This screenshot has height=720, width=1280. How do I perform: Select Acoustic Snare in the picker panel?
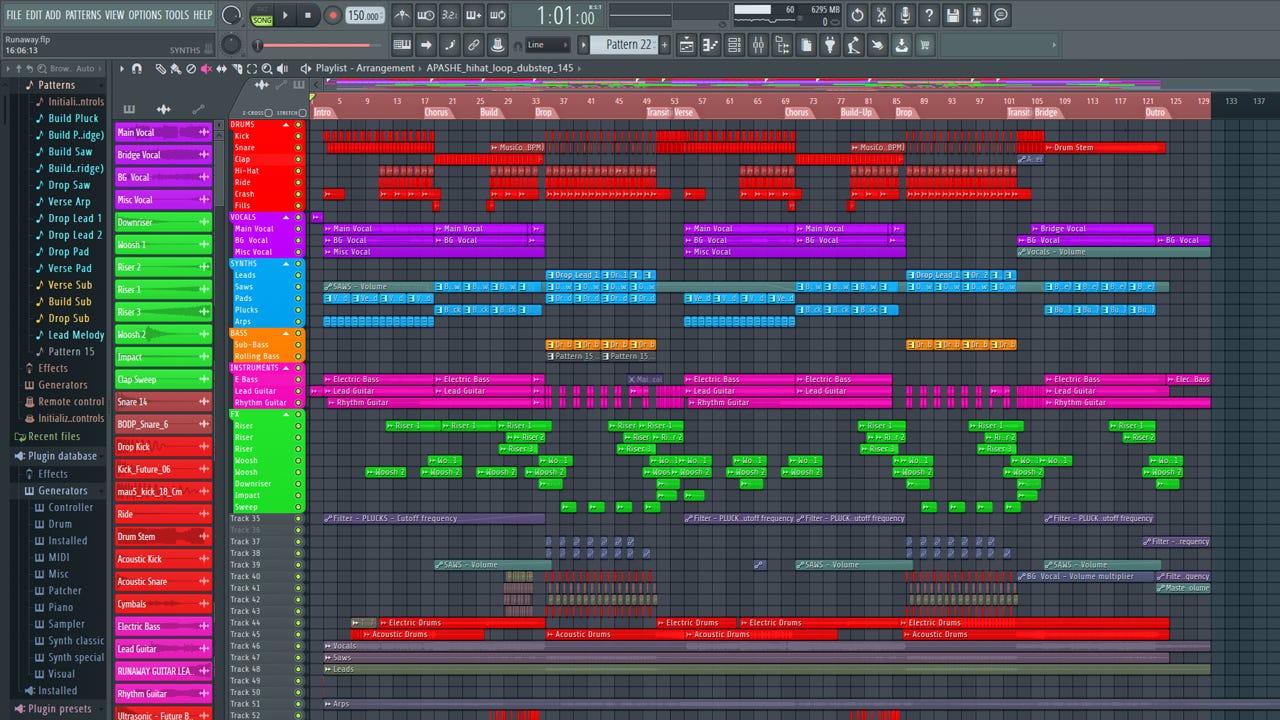coord(164,582)
